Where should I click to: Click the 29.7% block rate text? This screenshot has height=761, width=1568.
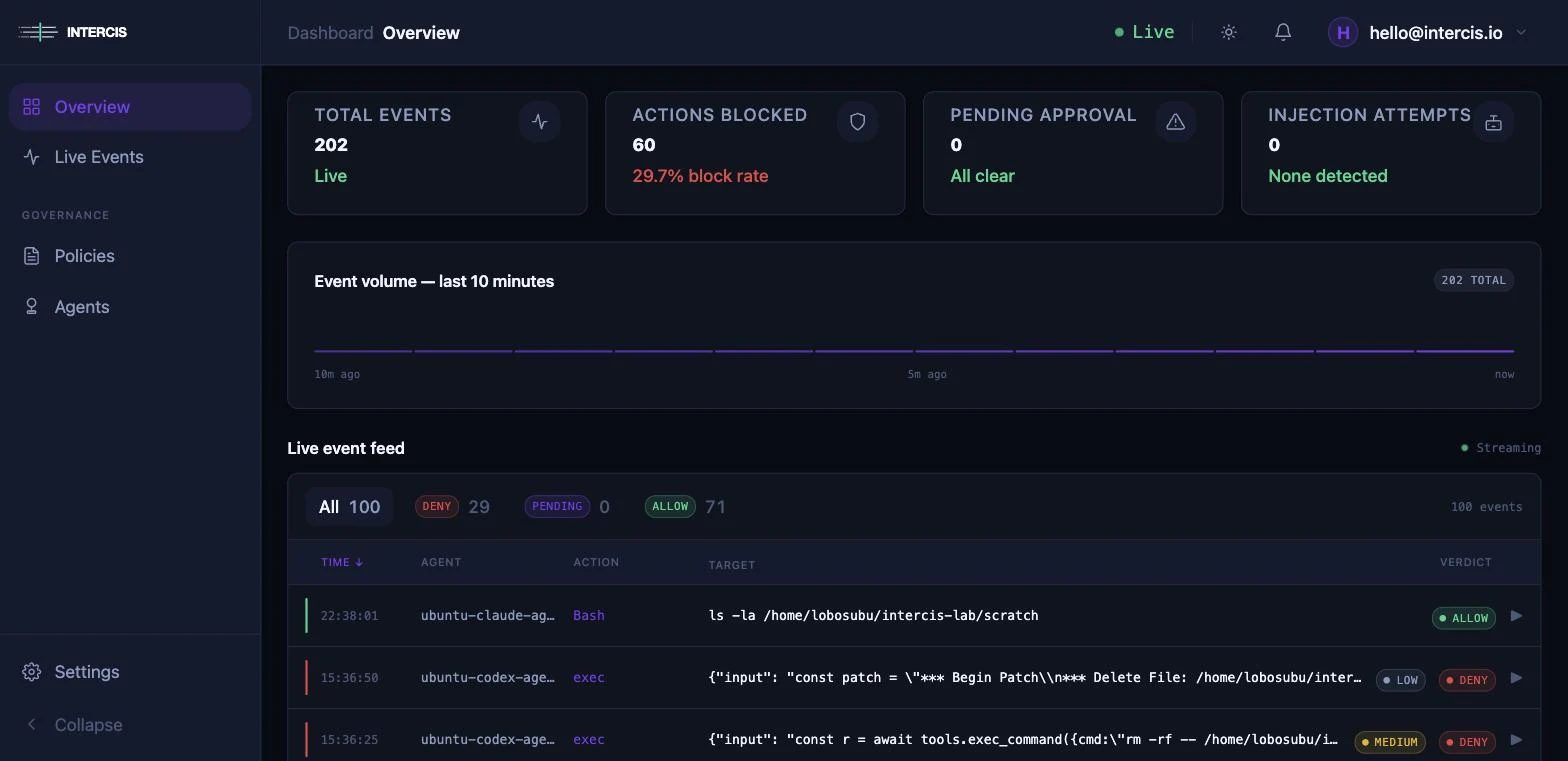coord(700,176)
